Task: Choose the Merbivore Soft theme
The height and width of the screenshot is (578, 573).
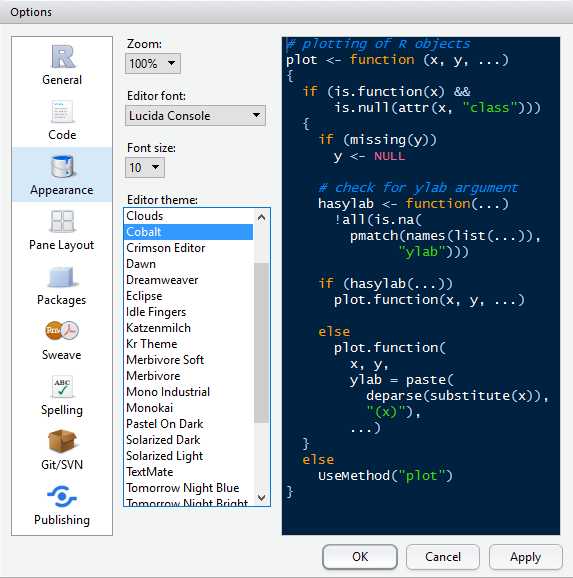Action: (x=188, y=360)
